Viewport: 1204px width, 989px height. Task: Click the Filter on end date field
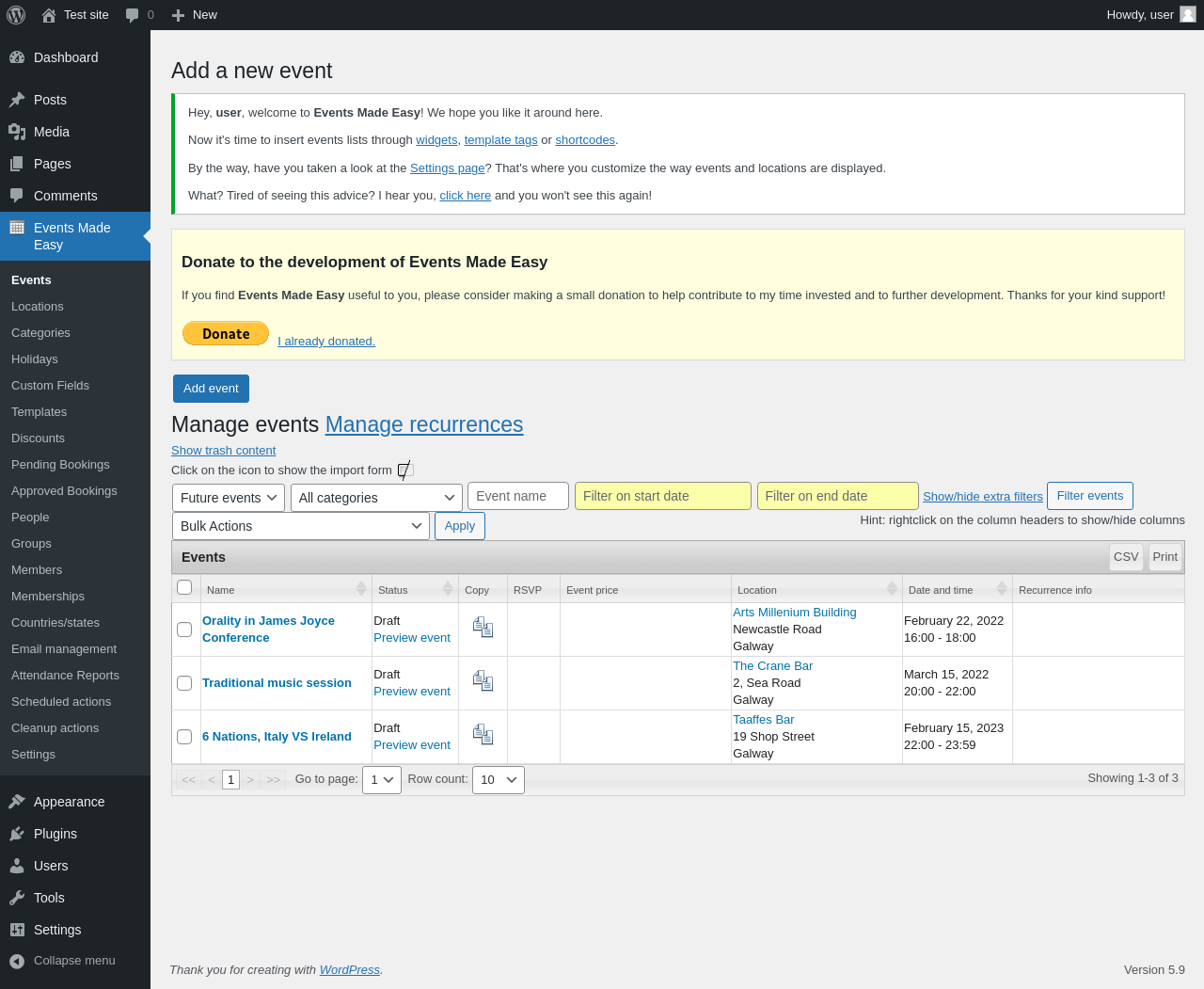(838, 496)
